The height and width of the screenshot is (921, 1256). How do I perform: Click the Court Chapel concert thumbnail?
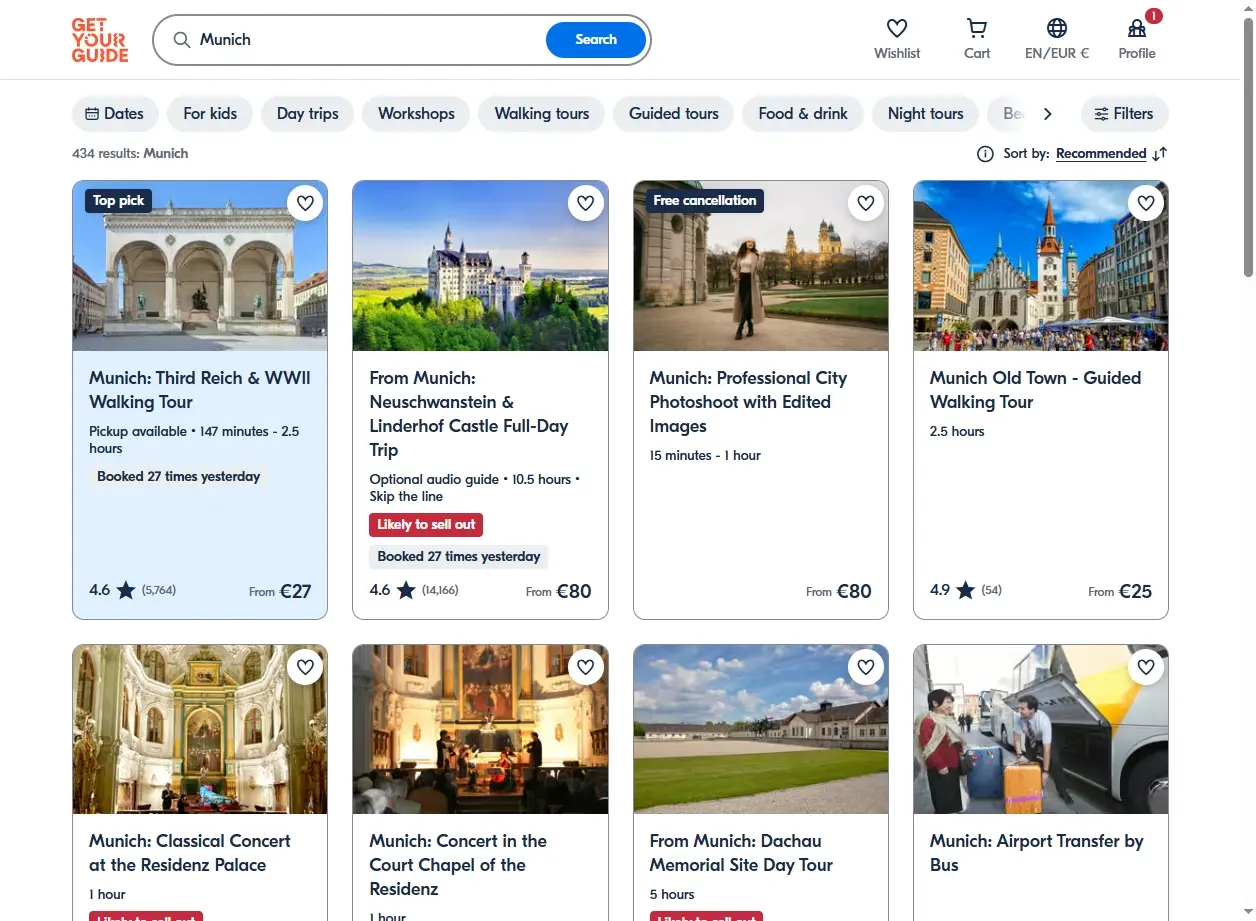480,729
